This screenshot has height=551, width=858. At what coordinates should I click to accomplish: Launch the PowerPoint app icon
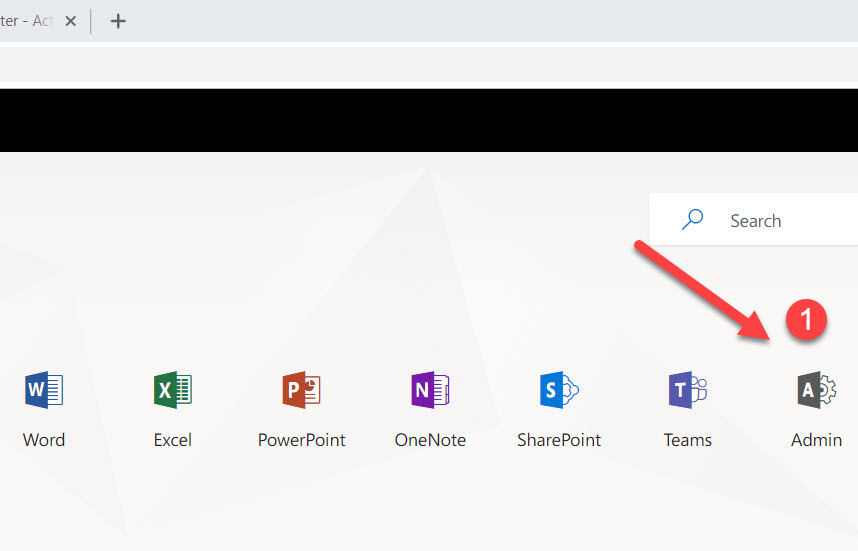[302, 390]
